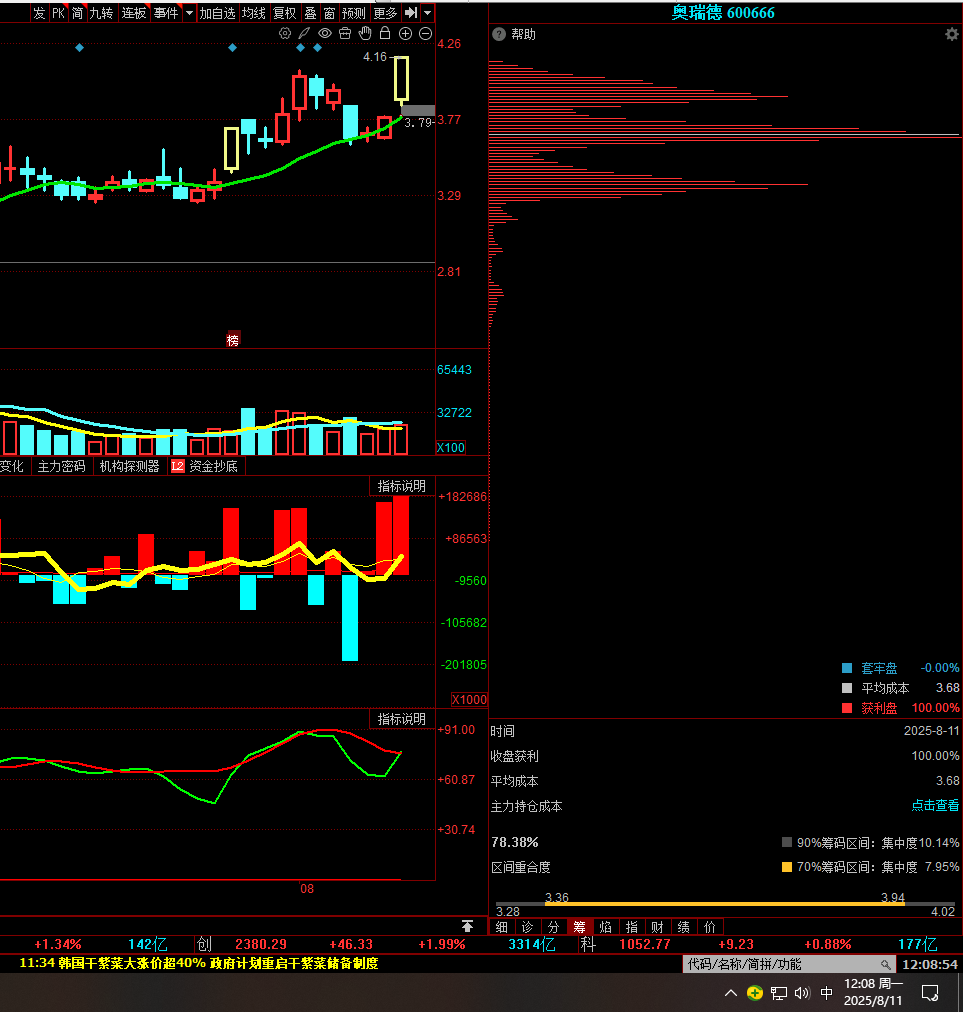Select the 财 finance tab

coord(658,927)
